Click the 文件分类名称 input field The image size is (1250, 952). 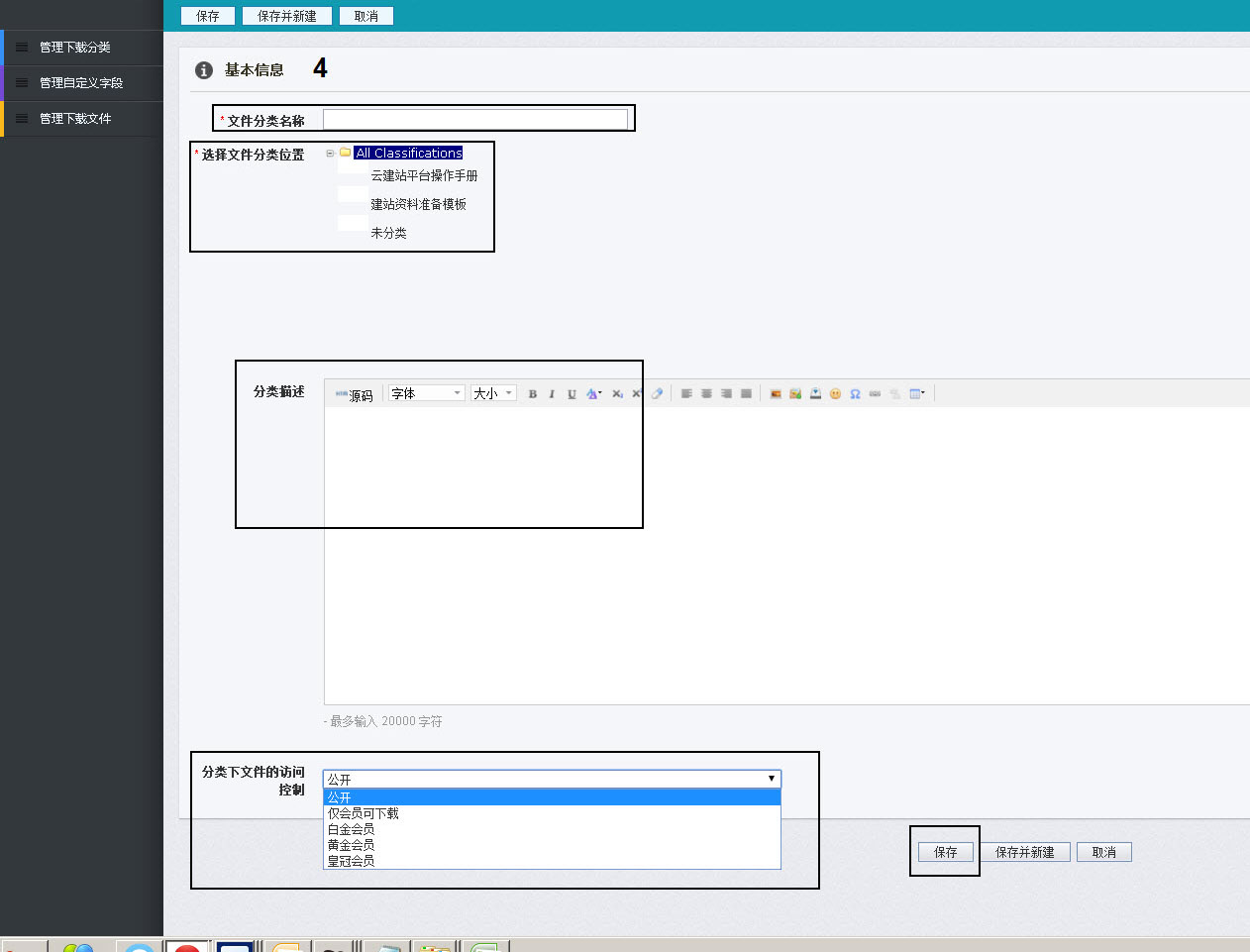pos(475,120)
